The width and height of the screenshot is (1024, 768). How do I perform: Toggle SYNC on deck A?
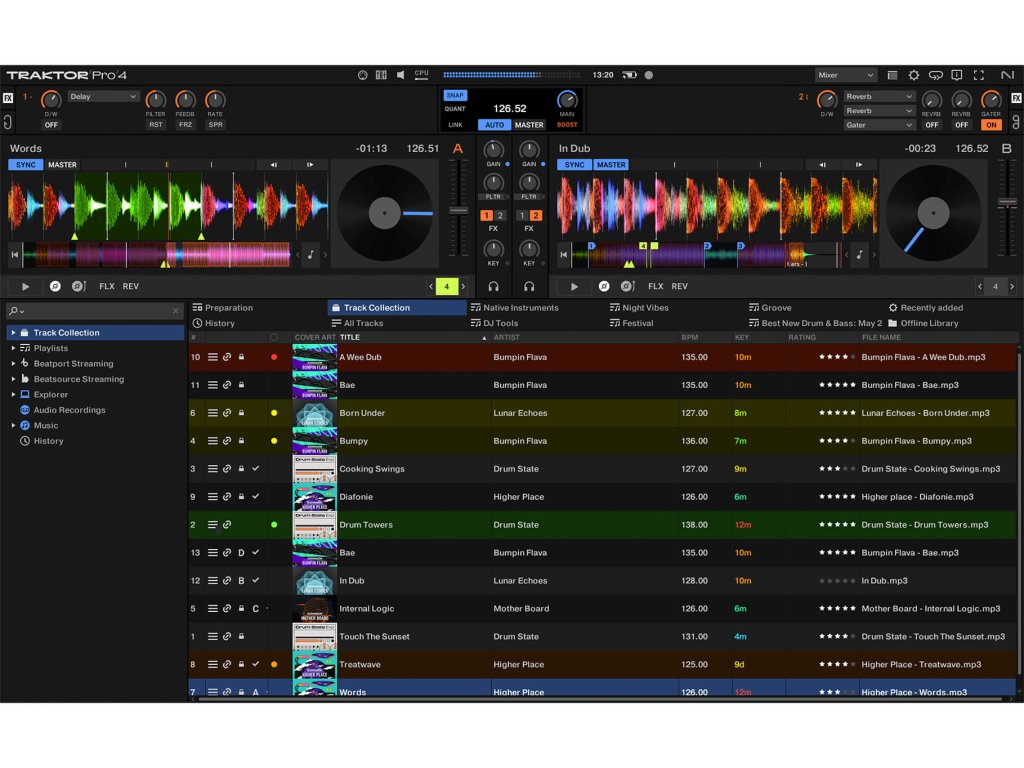[x=25, y=165]
